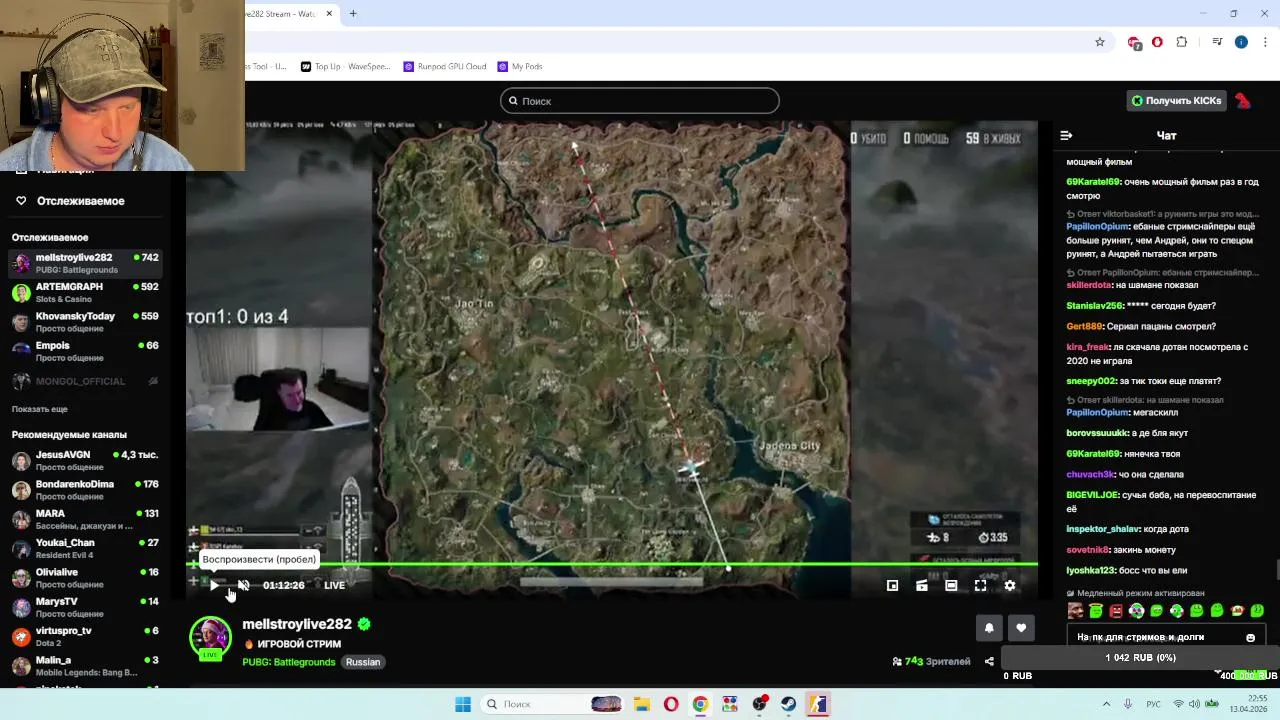Image resolution: width=1280 pixels, height=720 pixels.
Task: Click the Steam taskbar icon
Action: [789, 704]
